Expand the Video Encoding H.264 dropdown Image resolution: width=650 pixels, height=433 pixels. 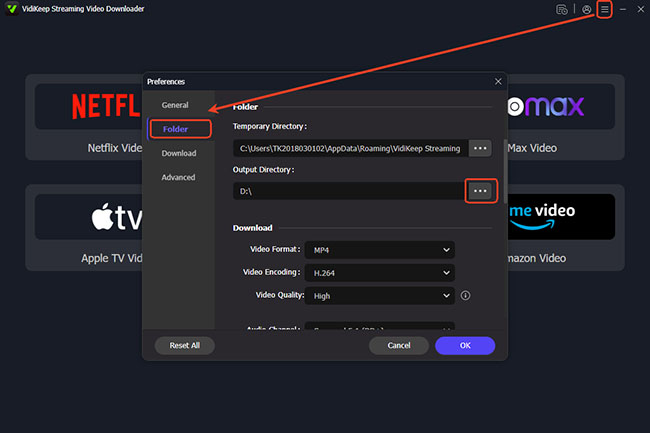pos(380,273)
